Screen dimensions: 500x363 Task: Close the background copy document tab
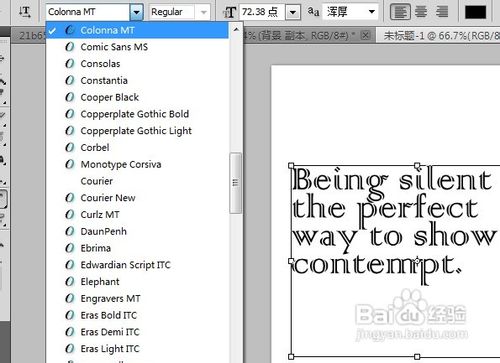click(x=365, y=35)
